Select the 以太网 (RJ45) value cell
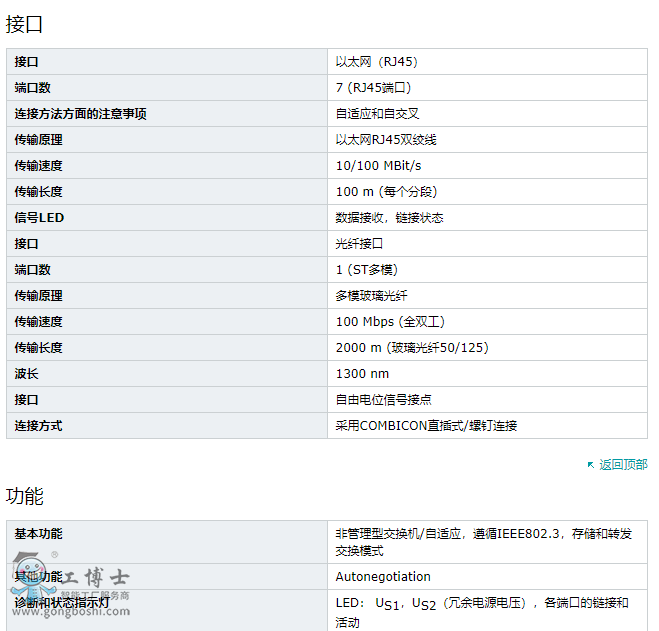 tap(376, 62)
